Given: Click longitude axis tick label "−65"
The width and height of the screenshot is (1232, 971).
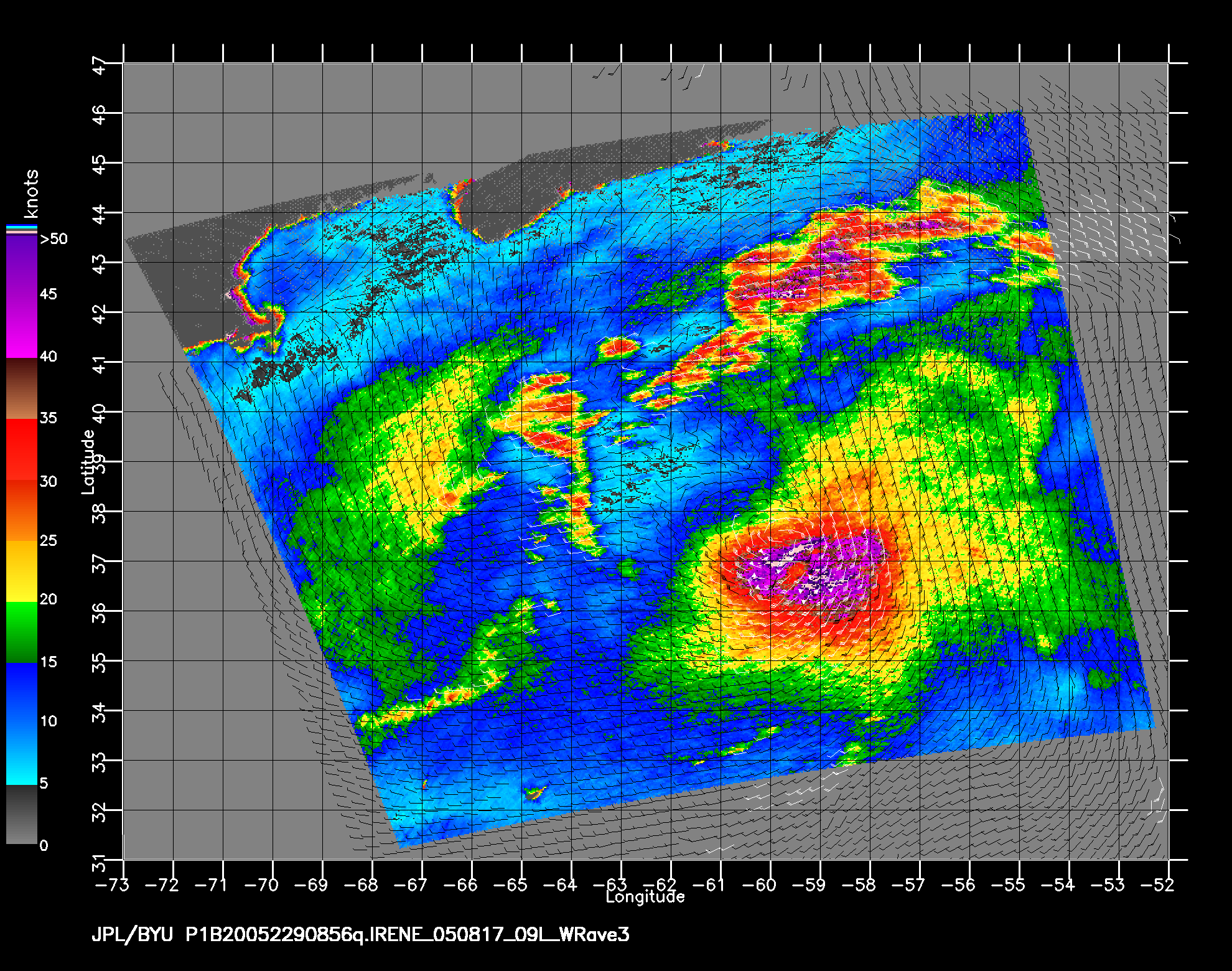Looking at the screenshot, I should click(510, 884).
